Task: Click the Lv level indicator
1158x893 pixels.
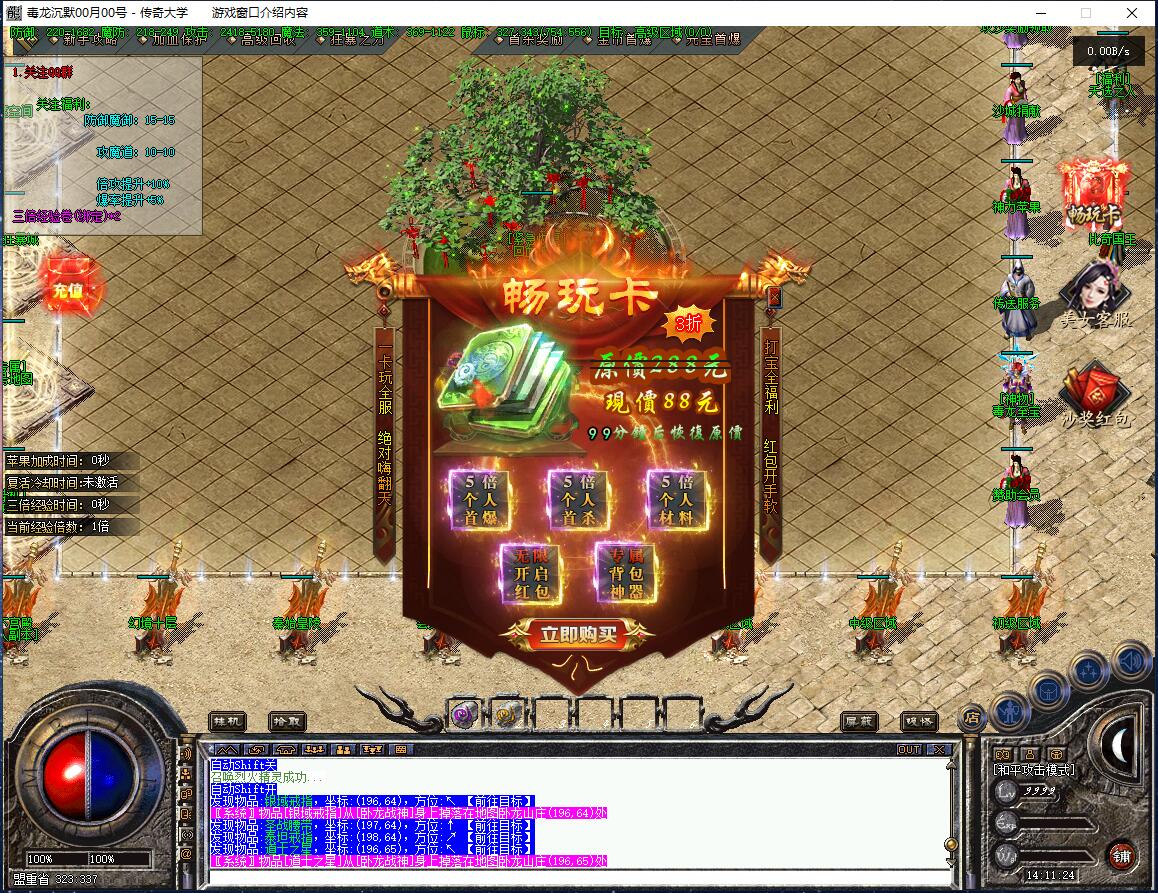Action: [1006, 791]
